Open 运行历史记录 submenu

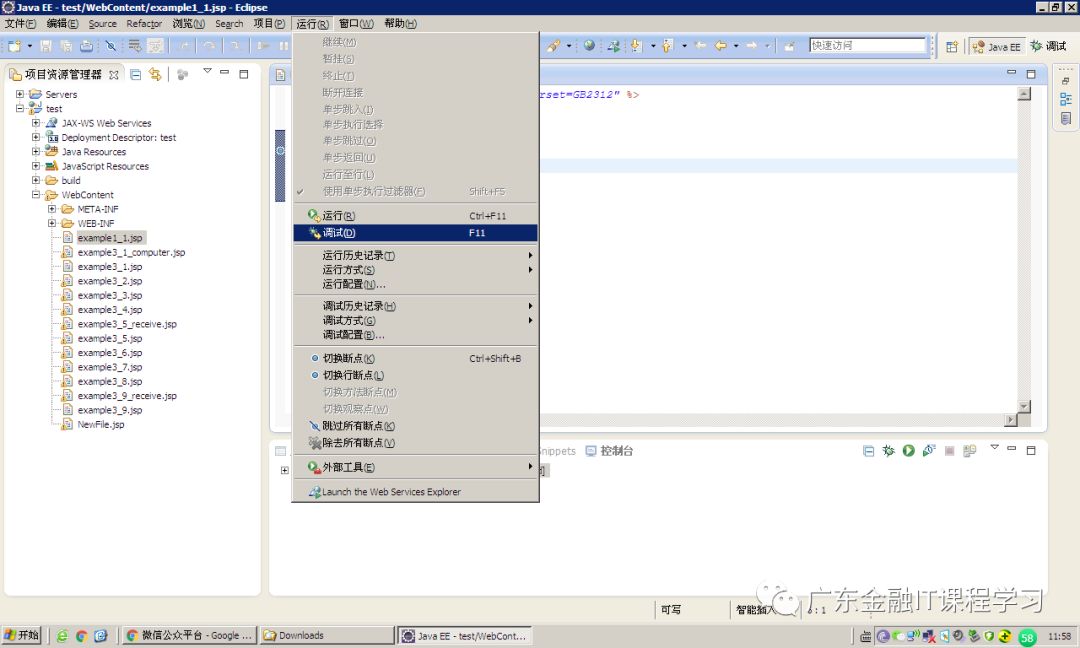tap(415, 255)
